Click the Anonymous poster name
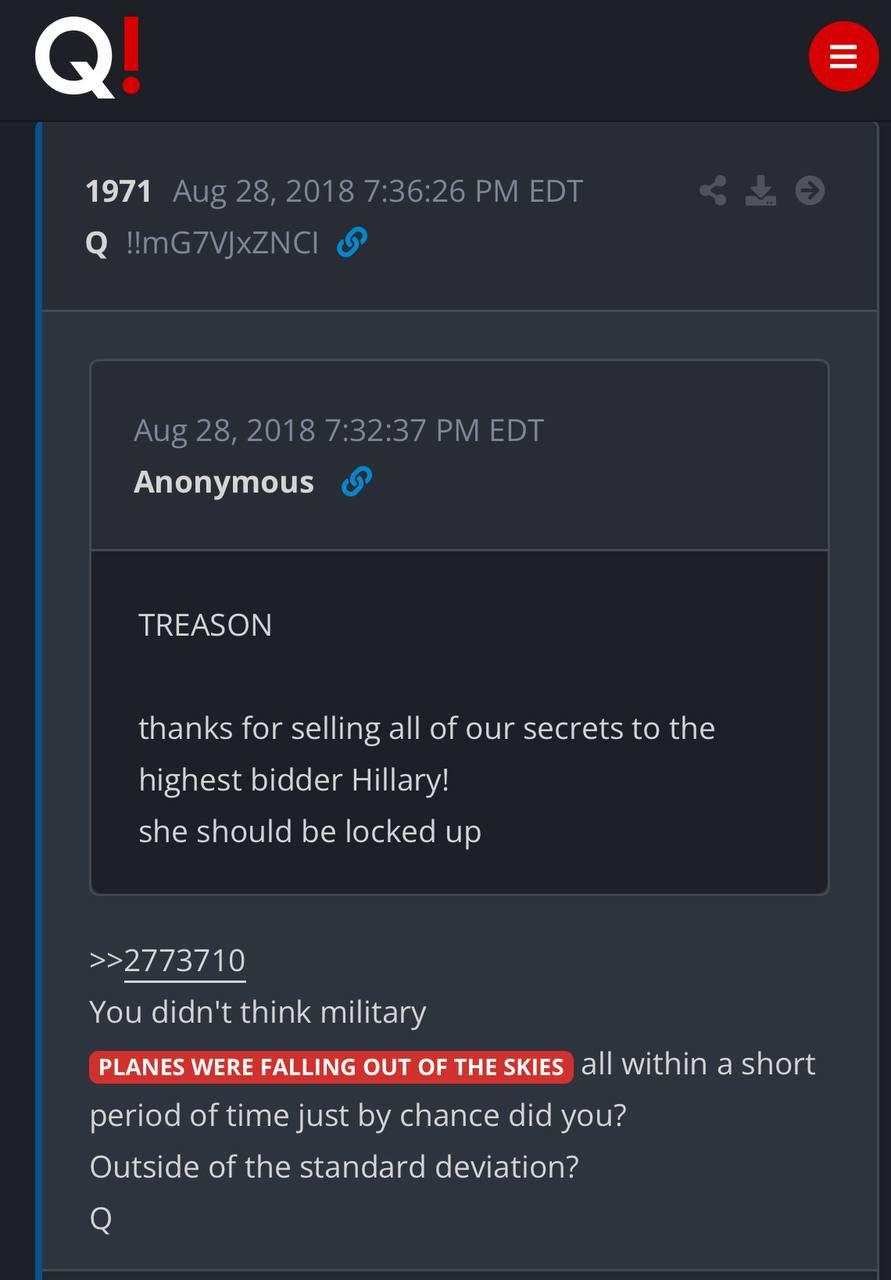891x1280 pixels. (224, 482)
